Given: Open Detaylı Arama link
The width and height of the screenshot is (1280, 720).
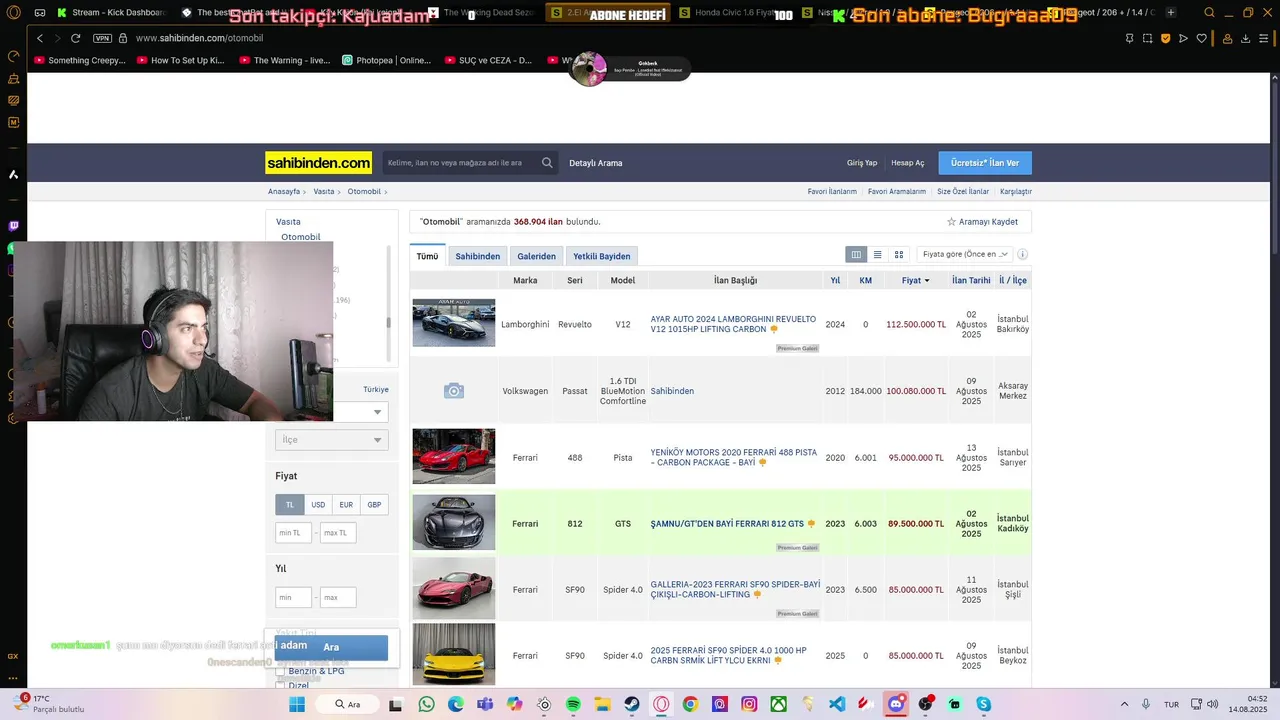Looking at the screenshot, I should tap(596, 163).
